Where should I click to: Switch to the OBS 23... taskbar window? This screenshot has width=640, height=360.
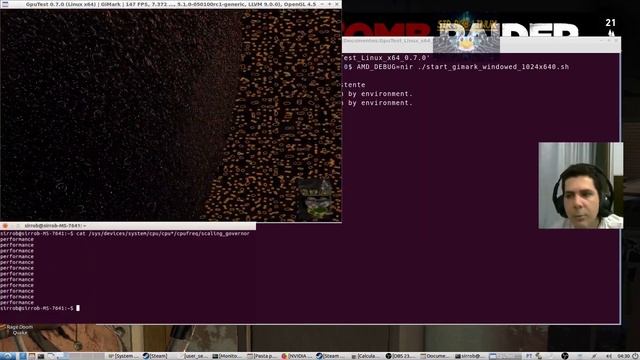tap(400, 356)
